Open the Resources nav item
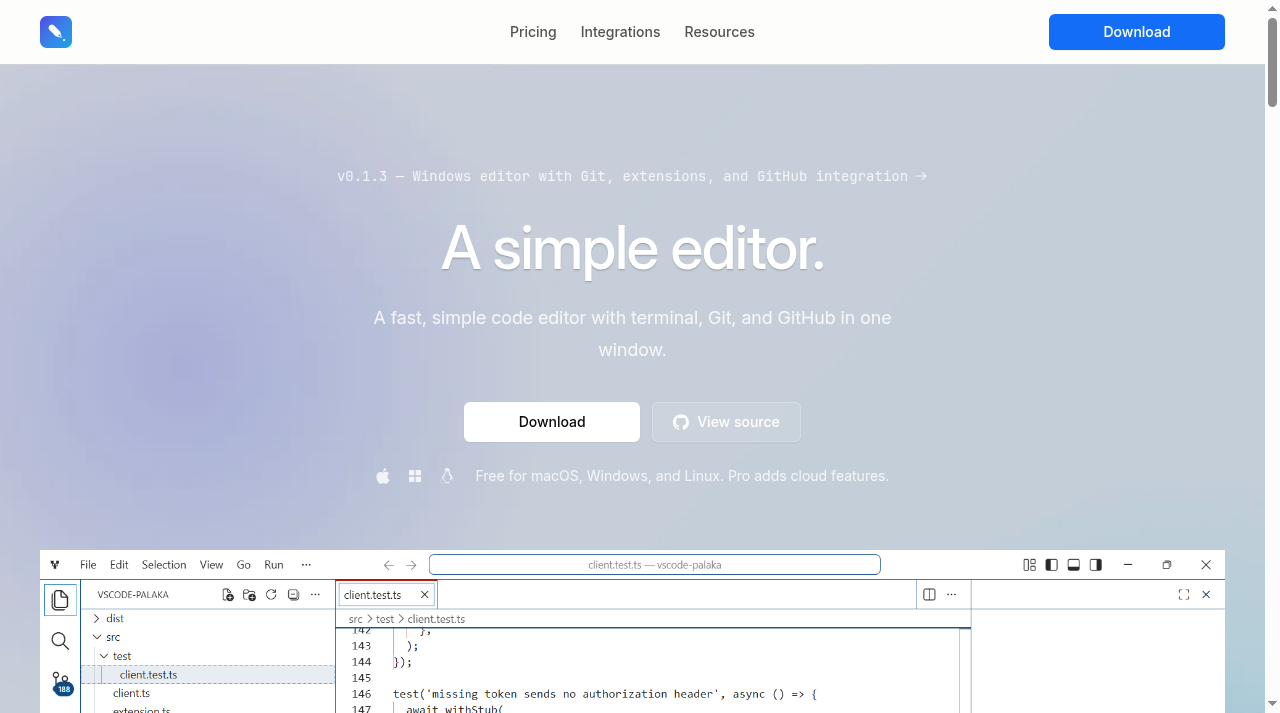 point(719,32)
